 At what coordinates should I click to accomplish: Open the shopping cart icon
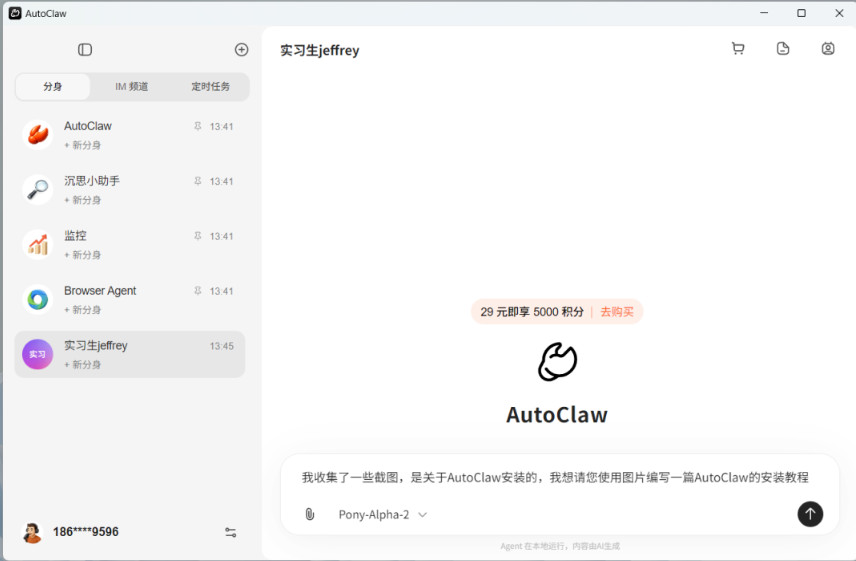click(x=738, y=49)
